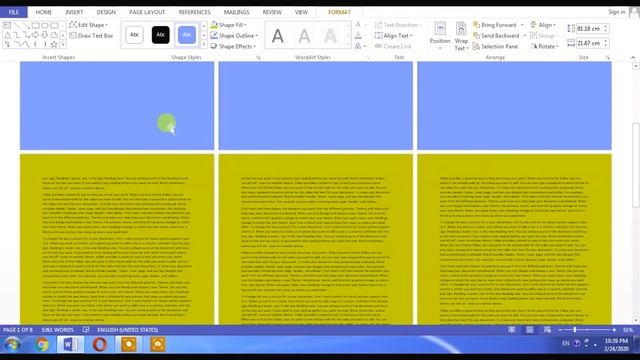Select the dark gray WordArt style A
Screen dimensions: 640x360
(278, 36)
